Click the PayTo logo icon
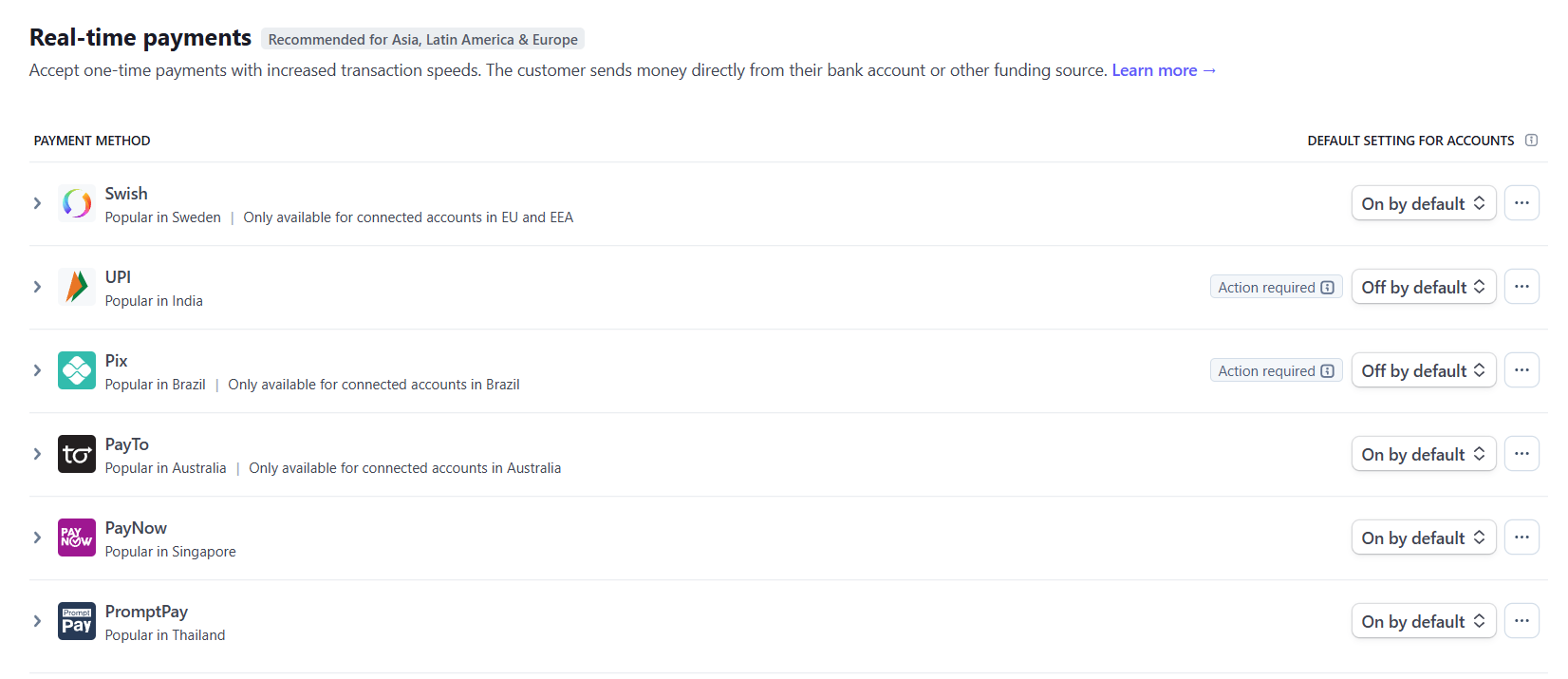The width and height of the screenshot is (1568, 679). click(x=77, y=454)
